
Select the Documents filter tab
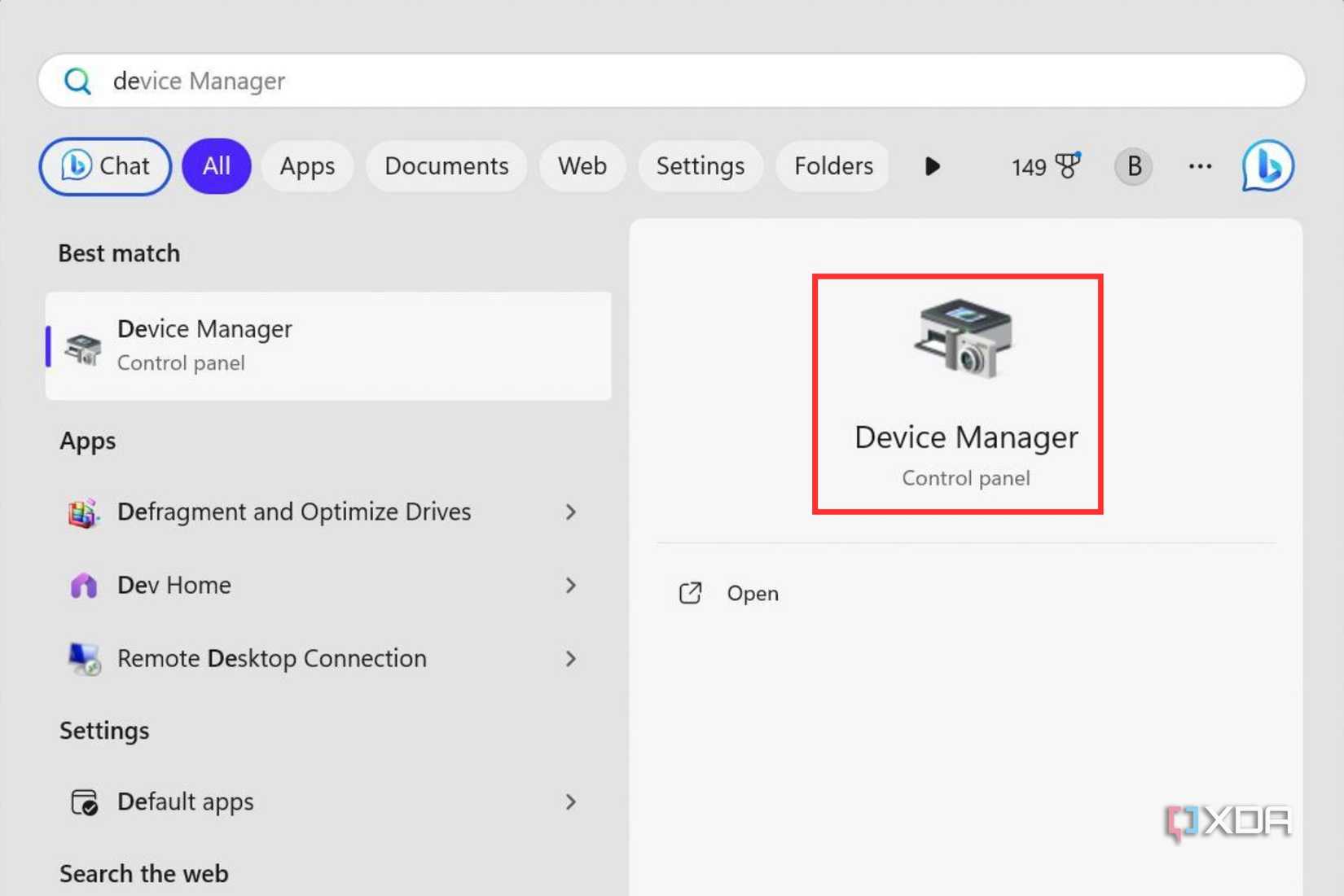(x=446, y=166)
